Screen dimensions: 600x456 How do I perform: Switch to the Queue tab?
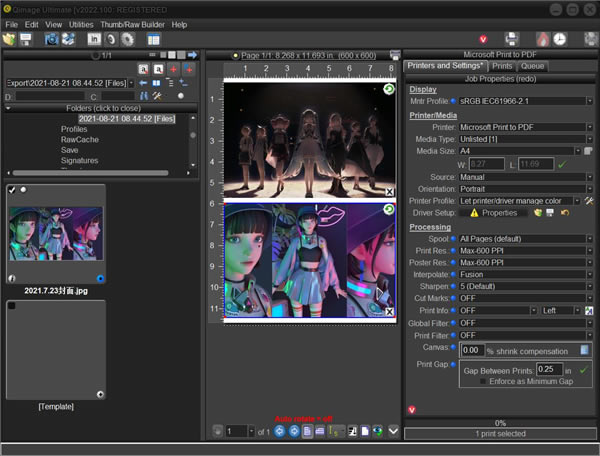tap(532, 66)
